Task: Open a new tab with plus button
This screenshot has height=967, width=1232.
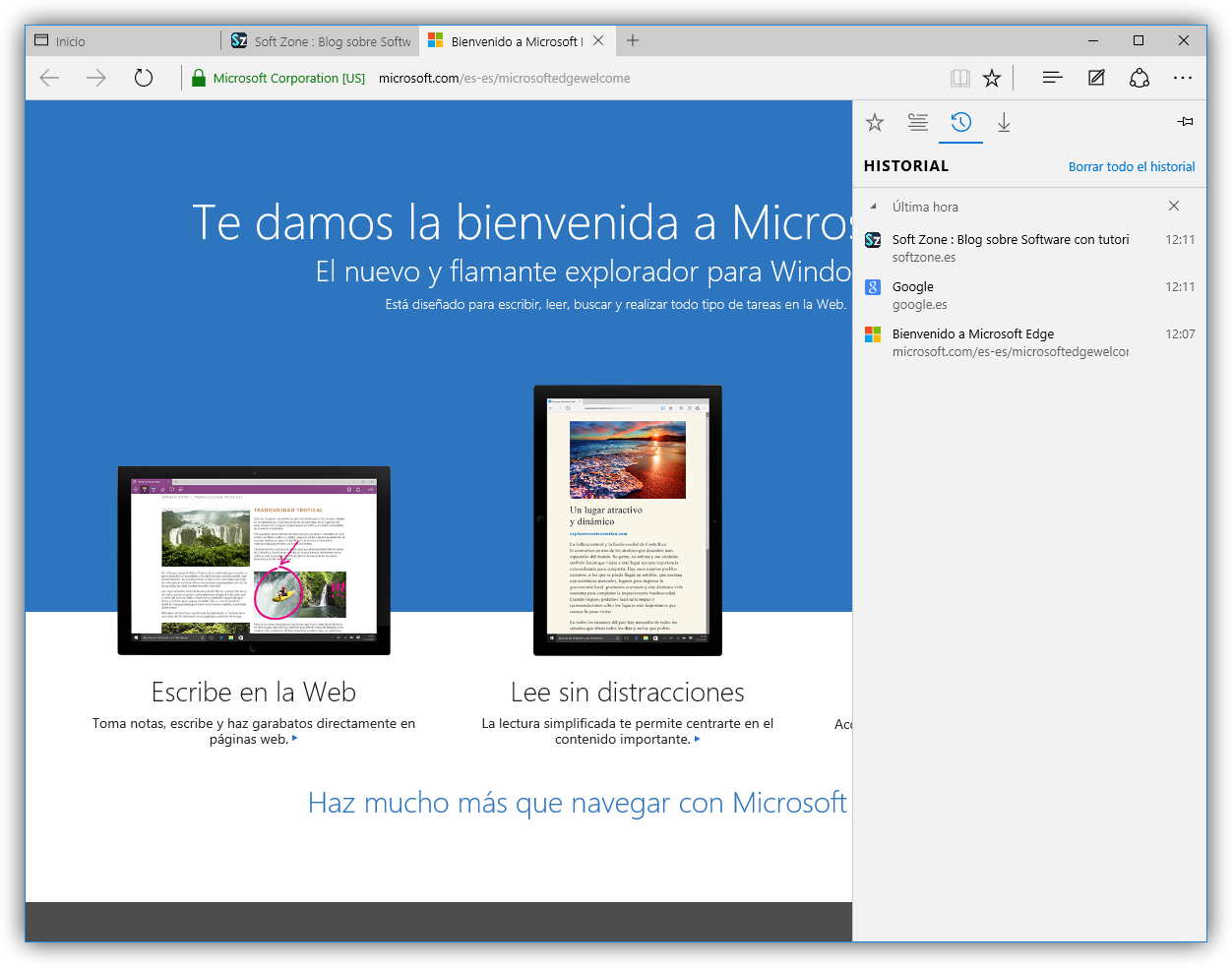Action: click(633, 40)
